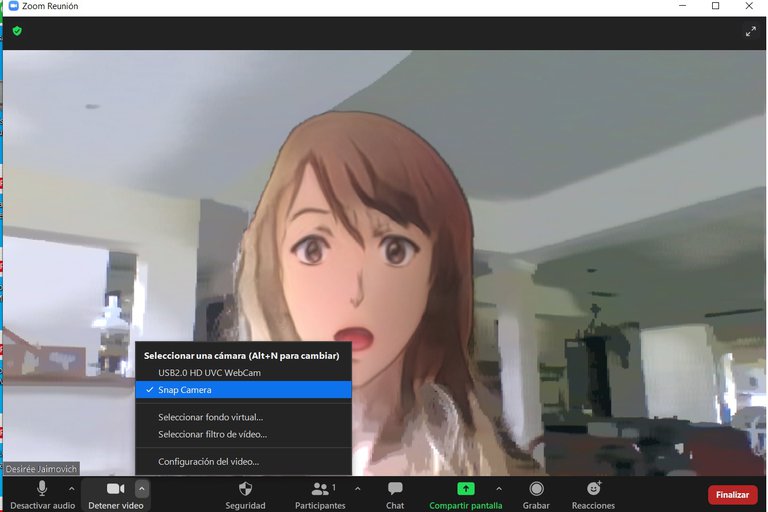Open the Seguridad shield menu

(245, 495)
